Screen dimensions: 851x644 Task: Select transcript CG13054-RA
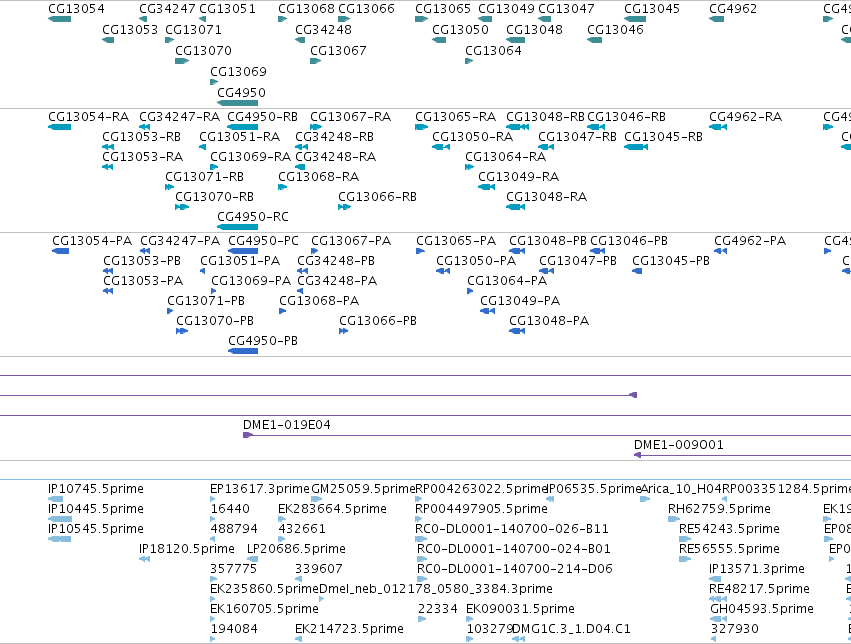coord(59,127)
